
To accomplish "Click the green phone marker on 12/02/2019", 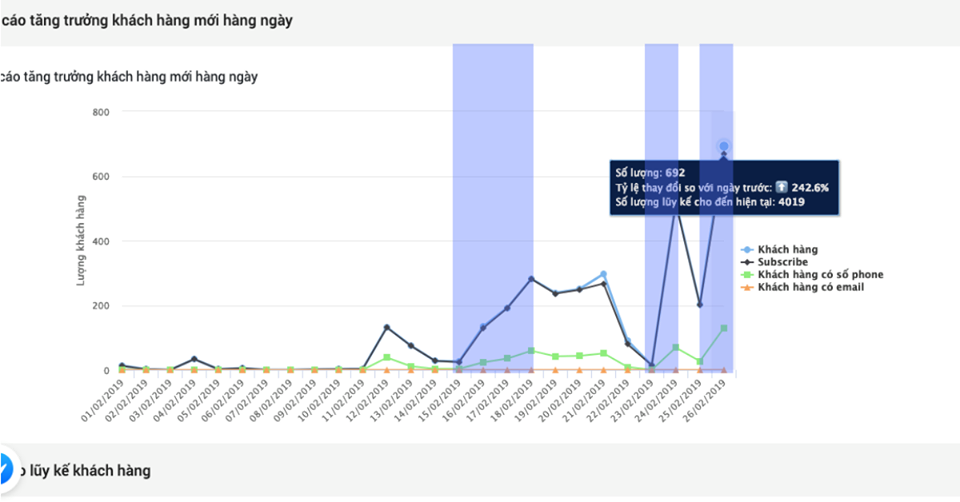I will click(387, 357).
